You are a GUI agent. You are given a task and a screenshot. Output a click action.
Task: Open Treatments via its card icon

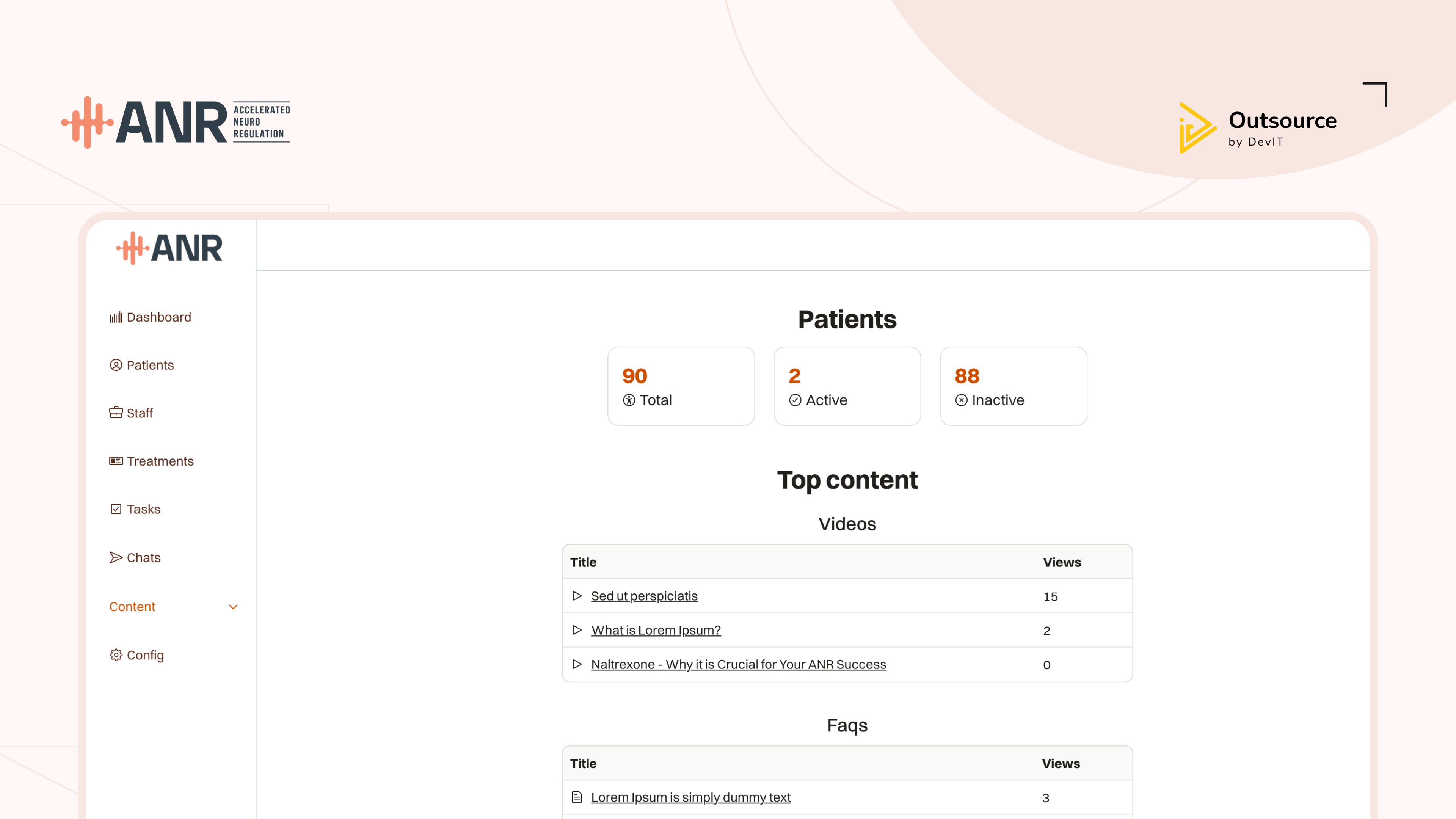pyautogui.click(x=116, y=461)
